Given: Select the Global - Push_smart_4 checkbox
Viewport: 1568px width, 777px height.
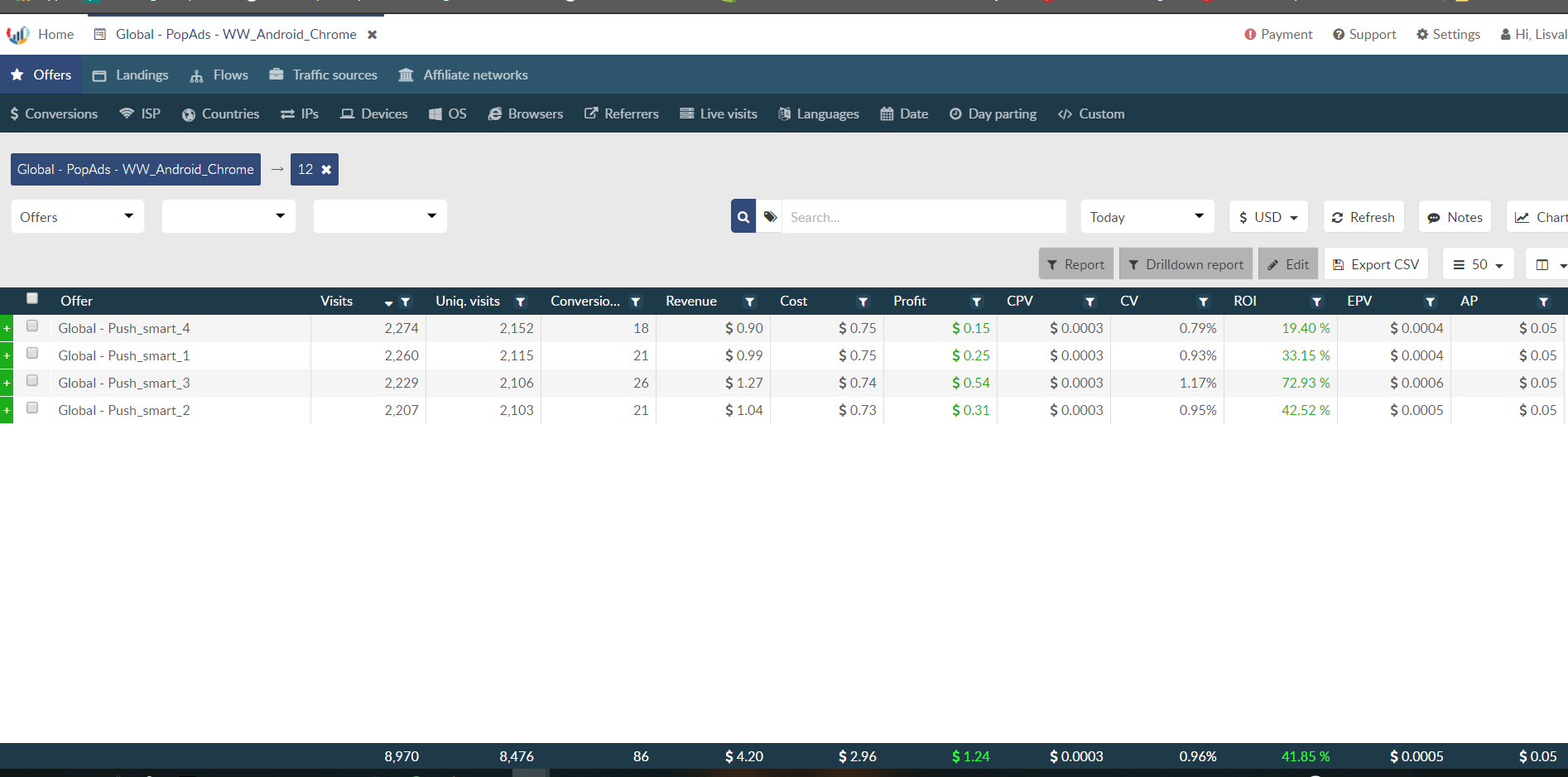Looking at the screenshot, I should coord(32,326).
